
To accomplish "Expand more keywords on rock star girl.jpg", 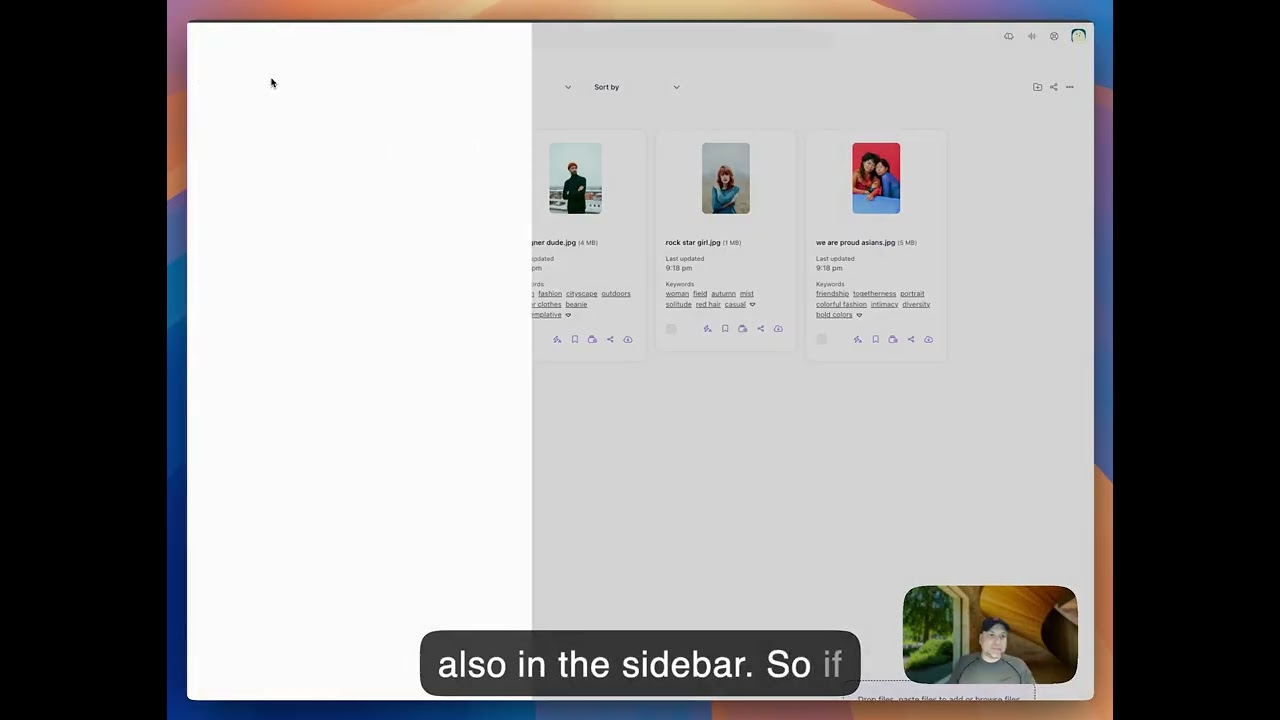I will pyautogui.click(x=752, y=305).
